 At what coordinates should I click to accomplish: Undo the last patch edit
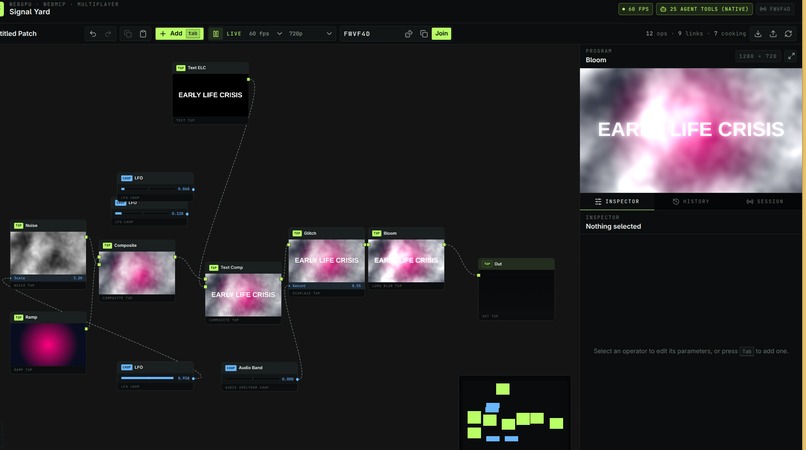93,34
